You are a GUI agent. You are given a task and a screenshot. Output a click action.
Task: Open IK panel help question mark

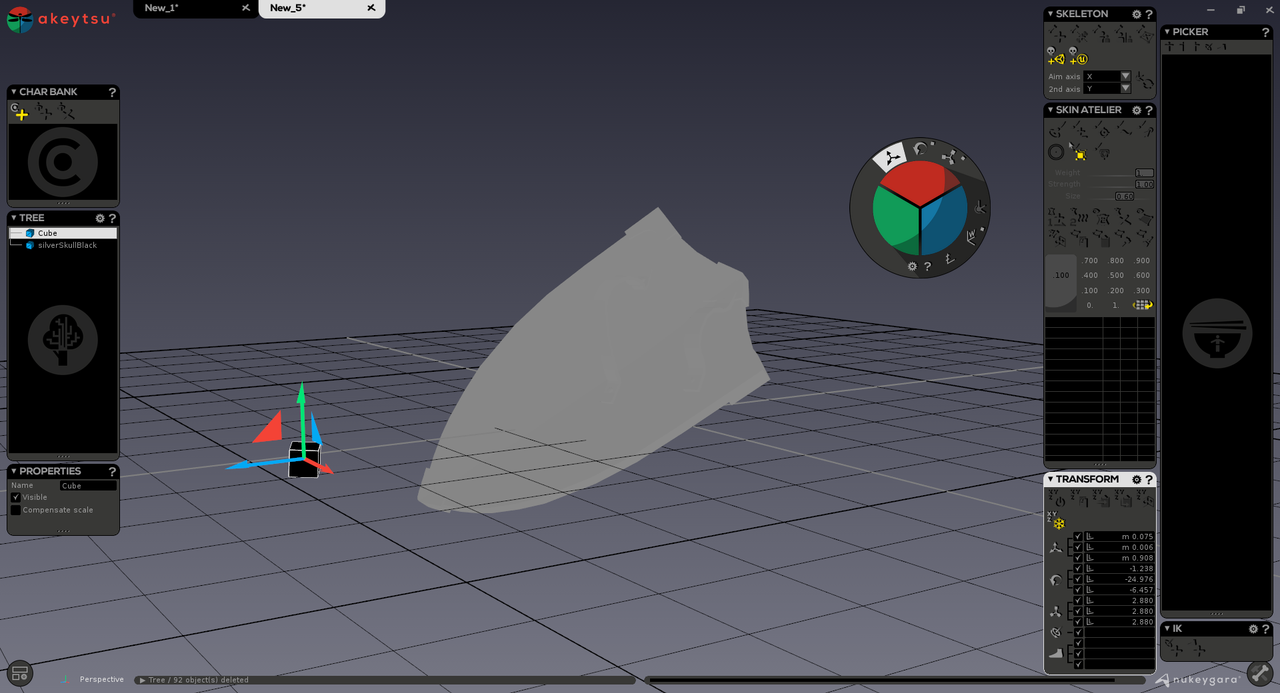1265,629
